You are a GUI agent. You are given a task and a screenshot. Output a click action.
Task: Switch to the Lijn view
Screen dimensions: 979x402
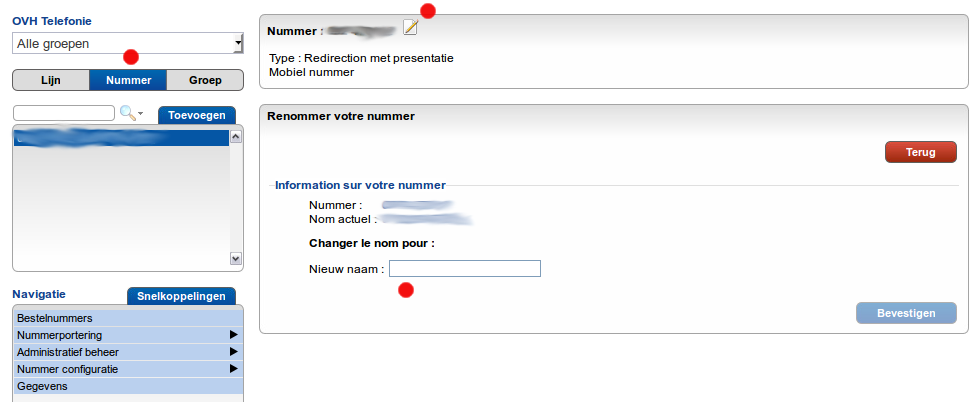pyautogui.click(x=51, y=80)
